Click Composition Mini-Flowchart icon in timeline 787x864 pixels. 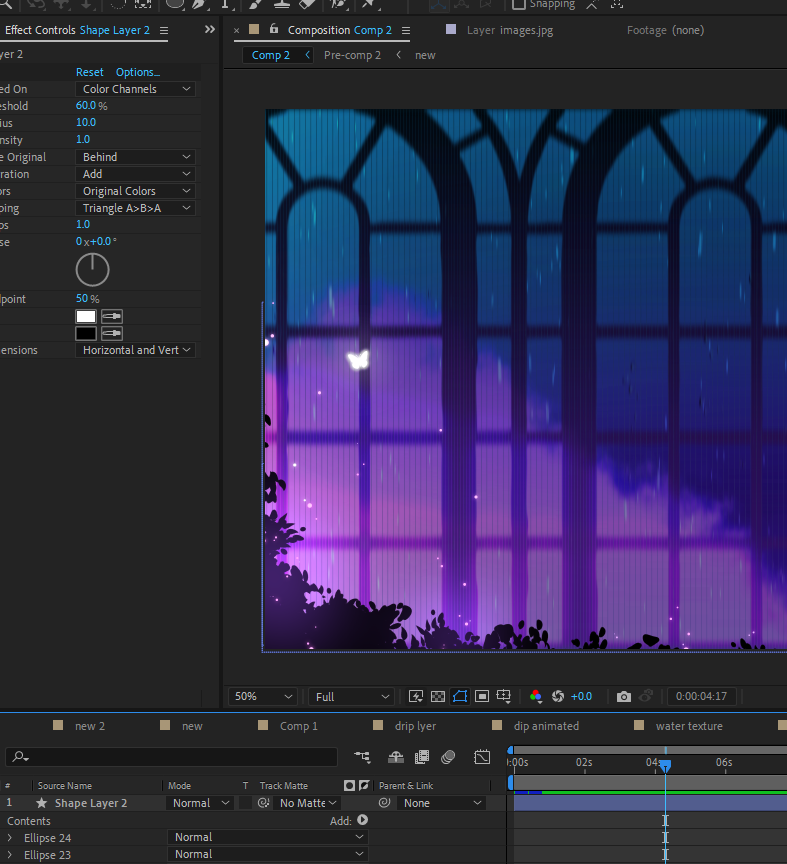pos(362,757)
